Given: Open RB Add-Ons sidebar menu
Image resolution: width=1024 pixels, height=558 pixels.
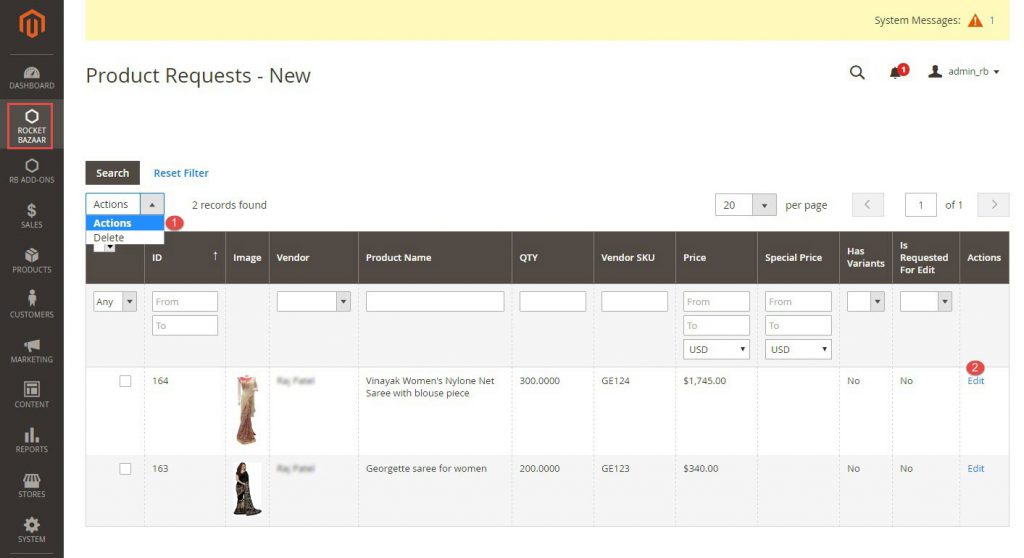Looking at the screenshot, I should click(31, 171).
